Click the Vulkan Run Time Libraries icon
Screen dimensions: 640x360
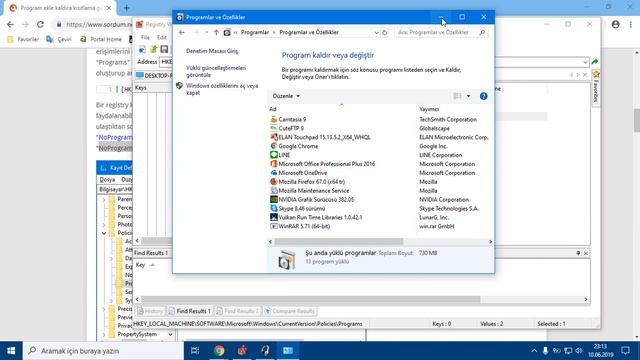273,217
